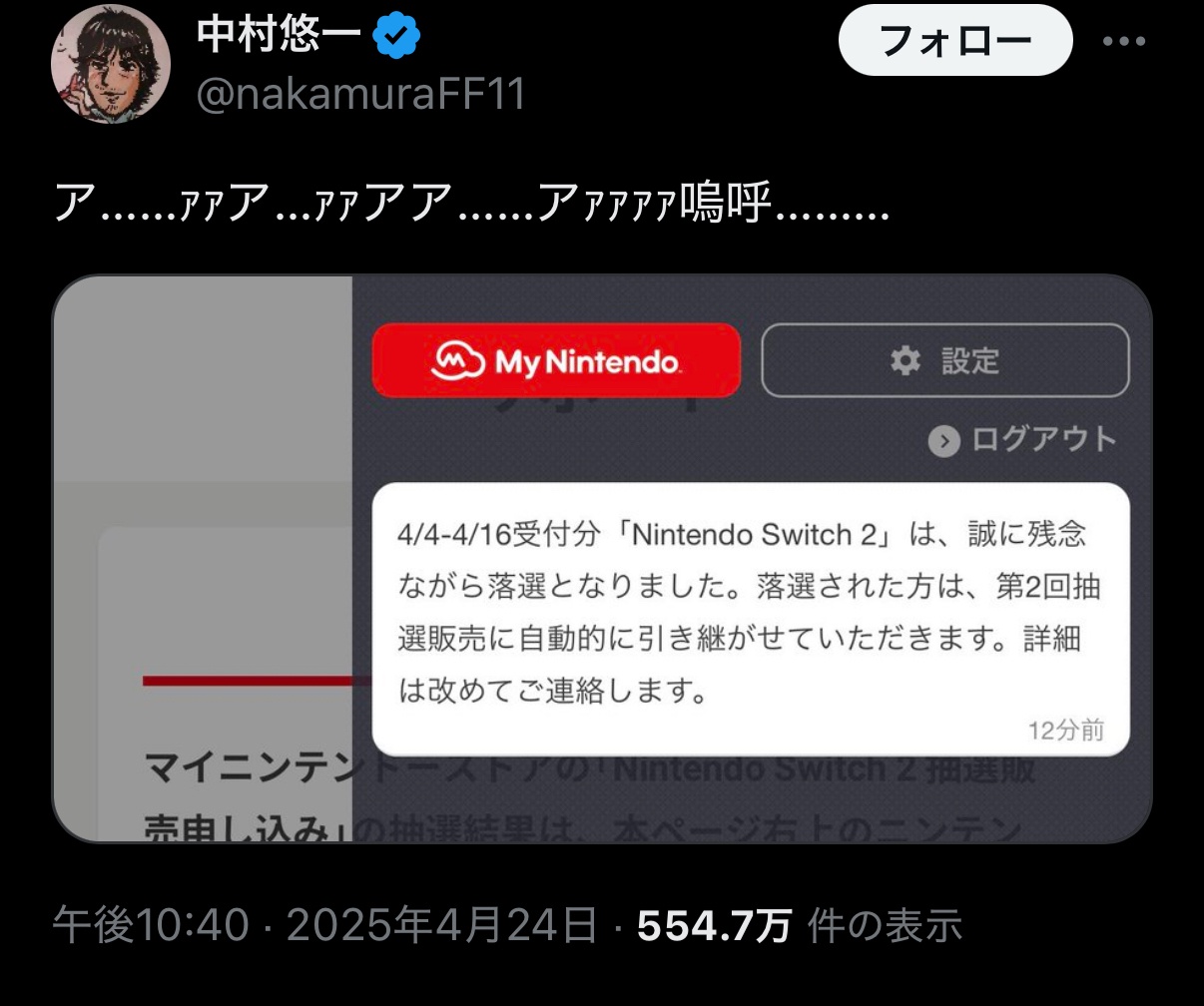Click the arrow icon beside ログアウト
This screenshot has width=1204, height=1006.
click(x=943, y=441)
